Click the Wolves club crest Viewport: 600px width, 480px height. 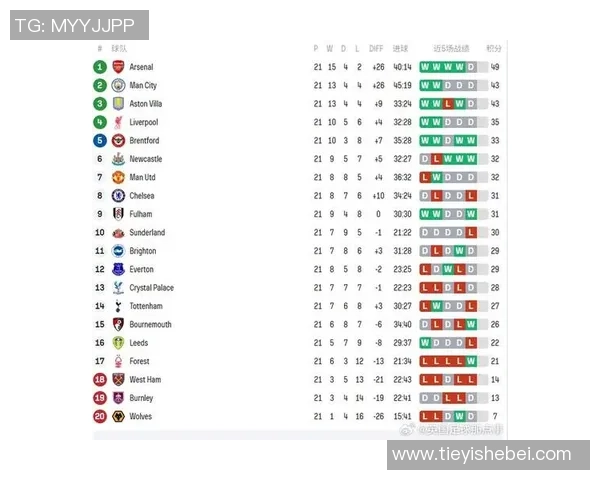coord(118,416)
